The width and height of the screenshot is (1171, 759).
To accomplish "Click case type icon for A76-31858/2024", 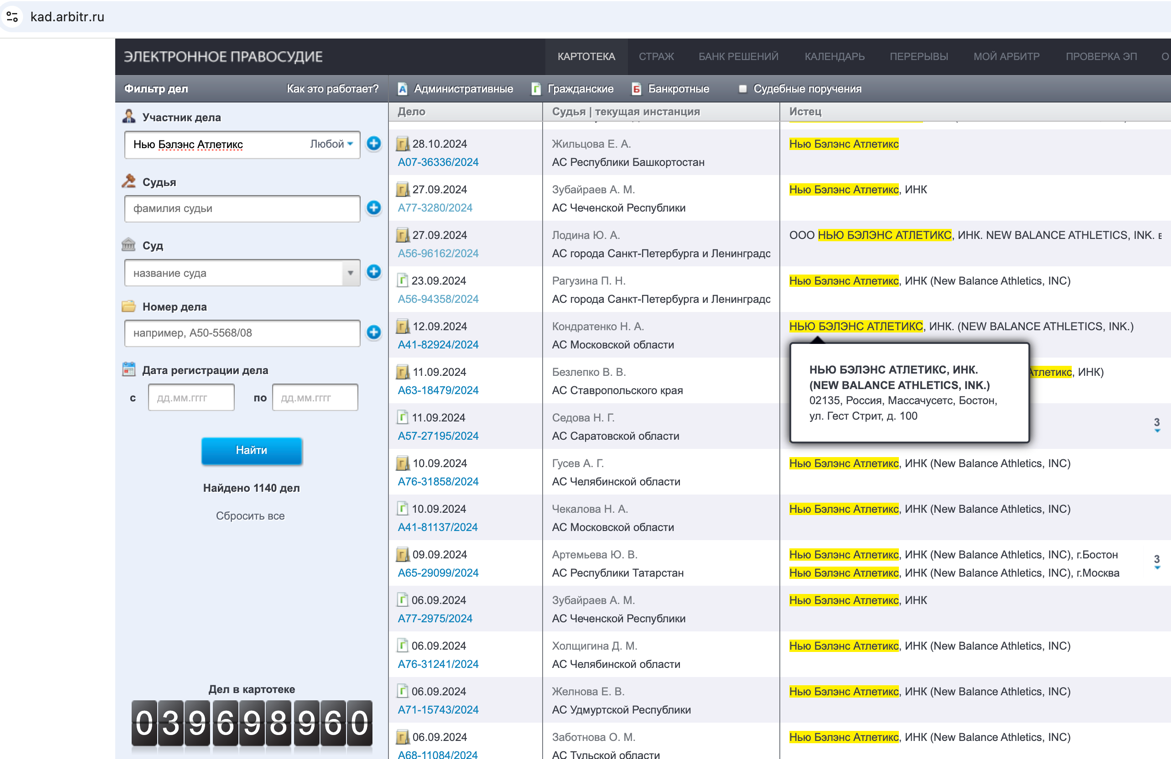I will tap(403, 463).
